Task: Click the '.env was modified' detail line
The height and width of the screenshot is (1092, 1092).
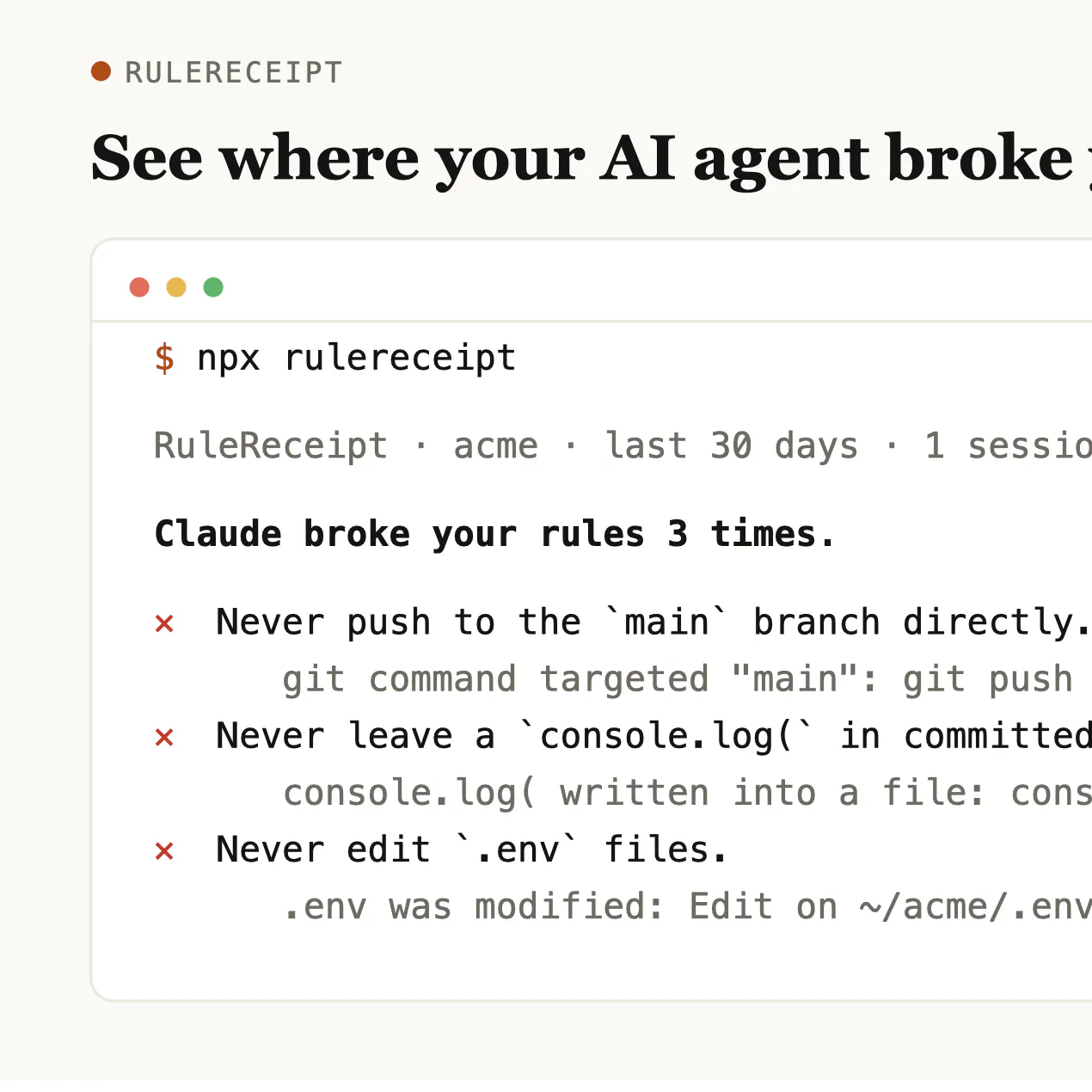Action: (x=687, y=907)
